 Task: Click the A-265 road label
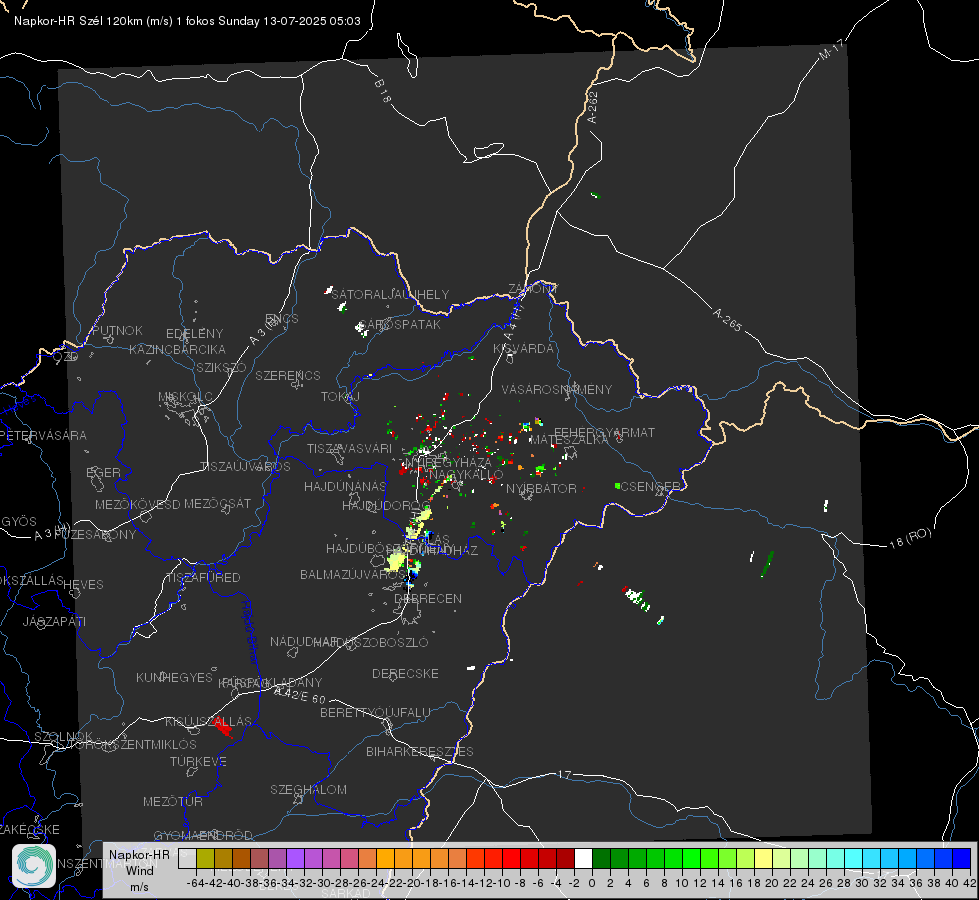(727, 320)
